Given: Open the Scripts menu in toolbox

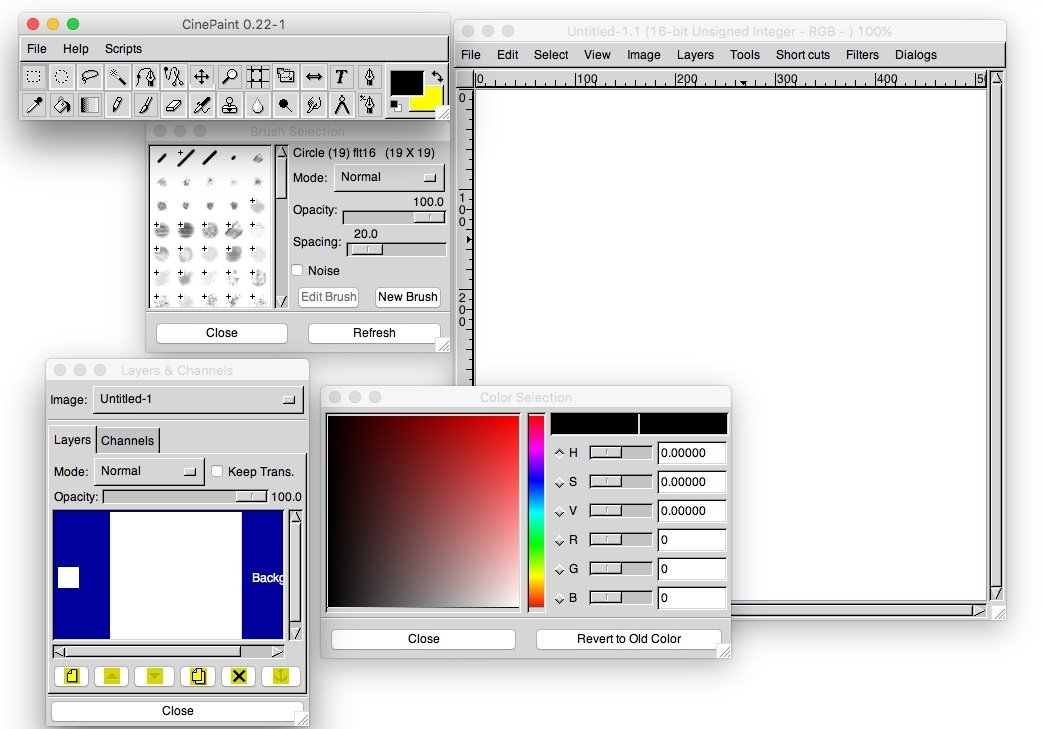Looking at the screenshot, I should (x=123, y=49).
